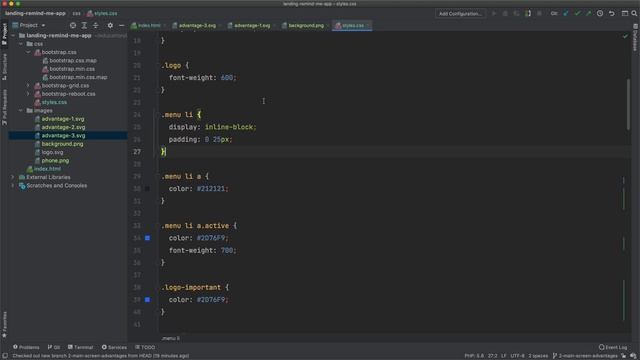Click the Stop square icon in toolbar
Screen dimensions: 640x360
539,13
